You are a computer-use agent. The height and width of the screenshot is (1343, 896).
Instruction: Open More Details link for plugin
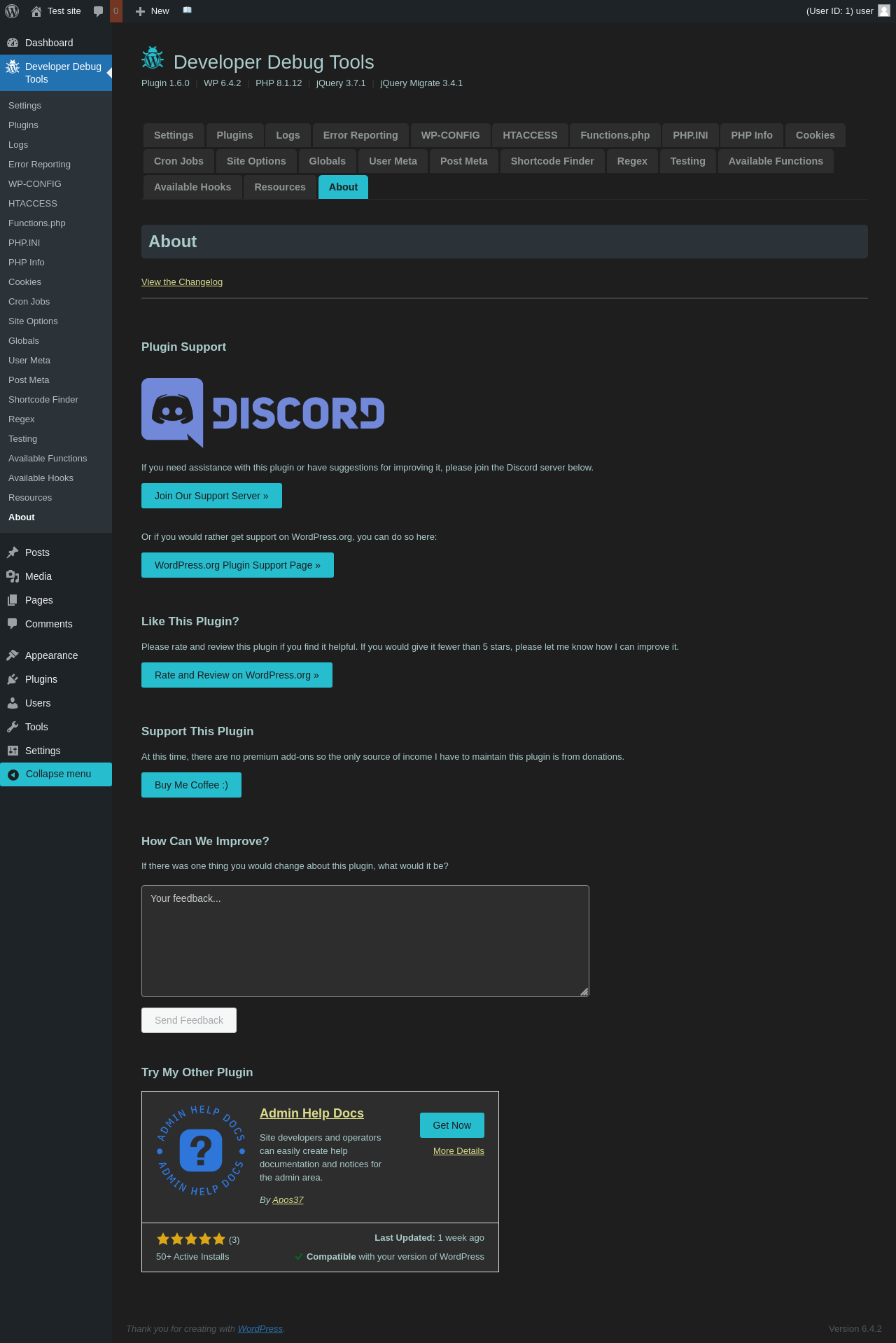point(458,1151)
